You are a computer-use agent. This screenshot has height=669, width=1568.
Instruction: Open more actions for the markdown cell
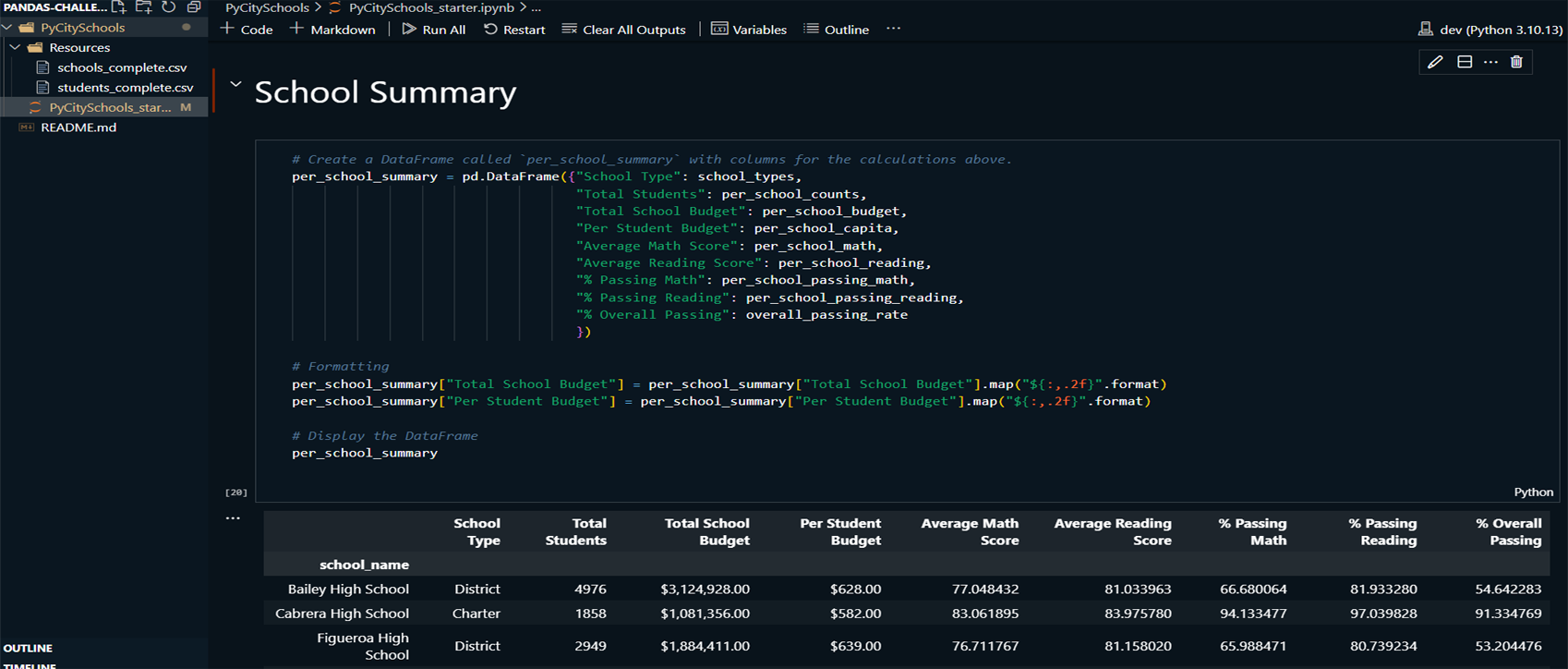tap(1490, 62)
